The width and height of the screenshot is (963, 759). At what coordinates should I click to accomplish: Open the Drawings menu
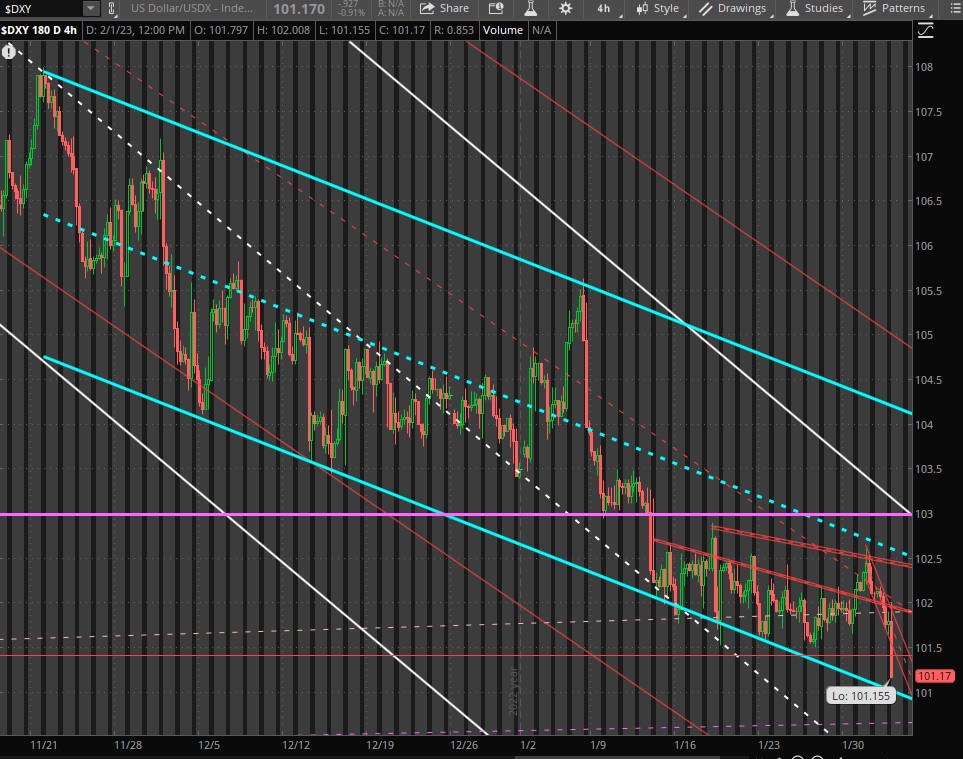(x=733, y=8)
